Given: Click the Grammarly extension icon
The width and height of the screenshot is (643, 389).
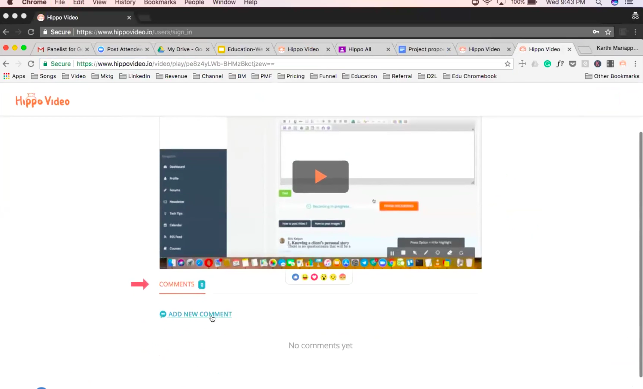Looking at the screenshot, I should pos(547,64).
